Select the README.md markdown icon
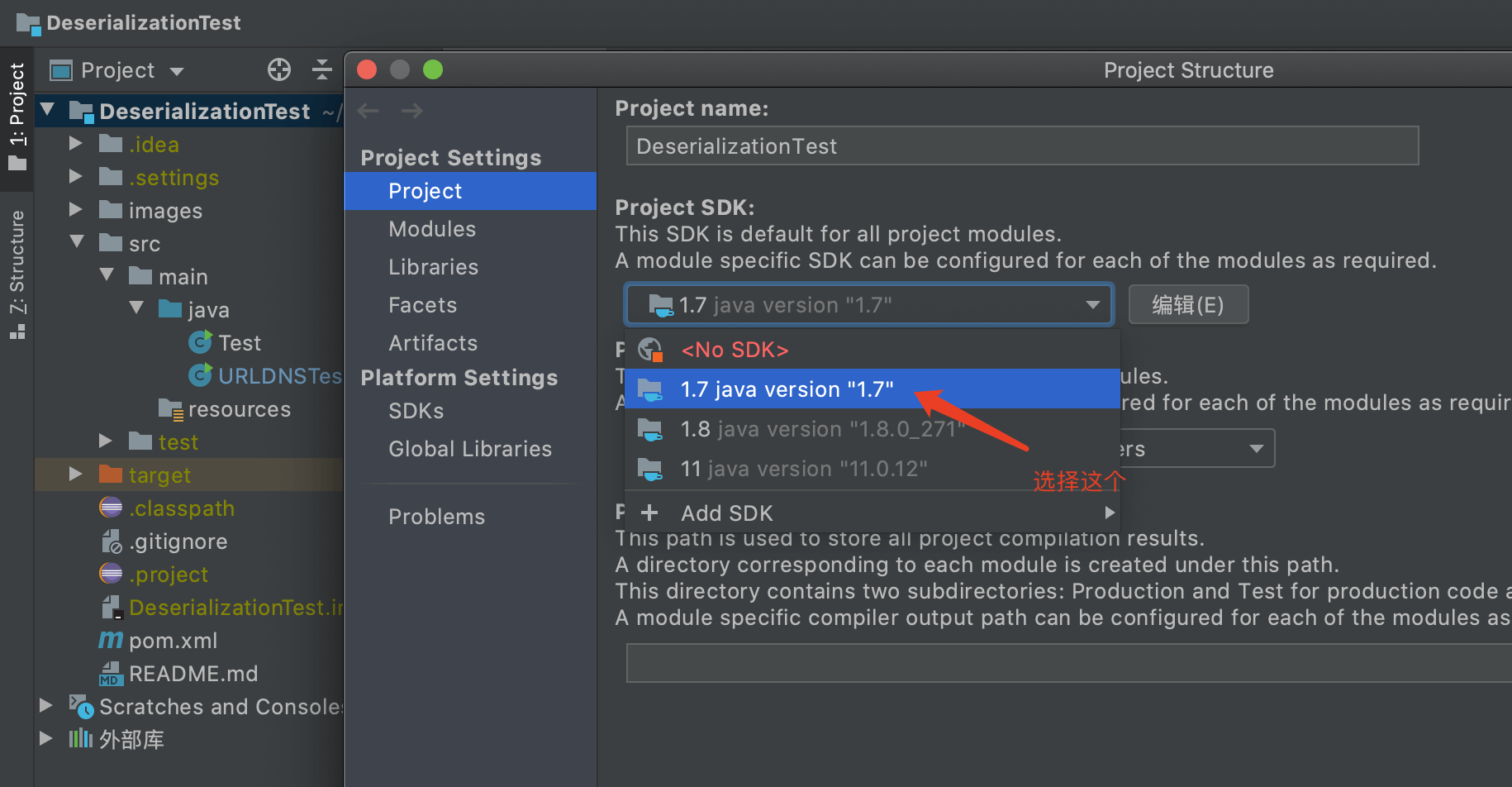The image size is (1512, 787). [112, 674]
